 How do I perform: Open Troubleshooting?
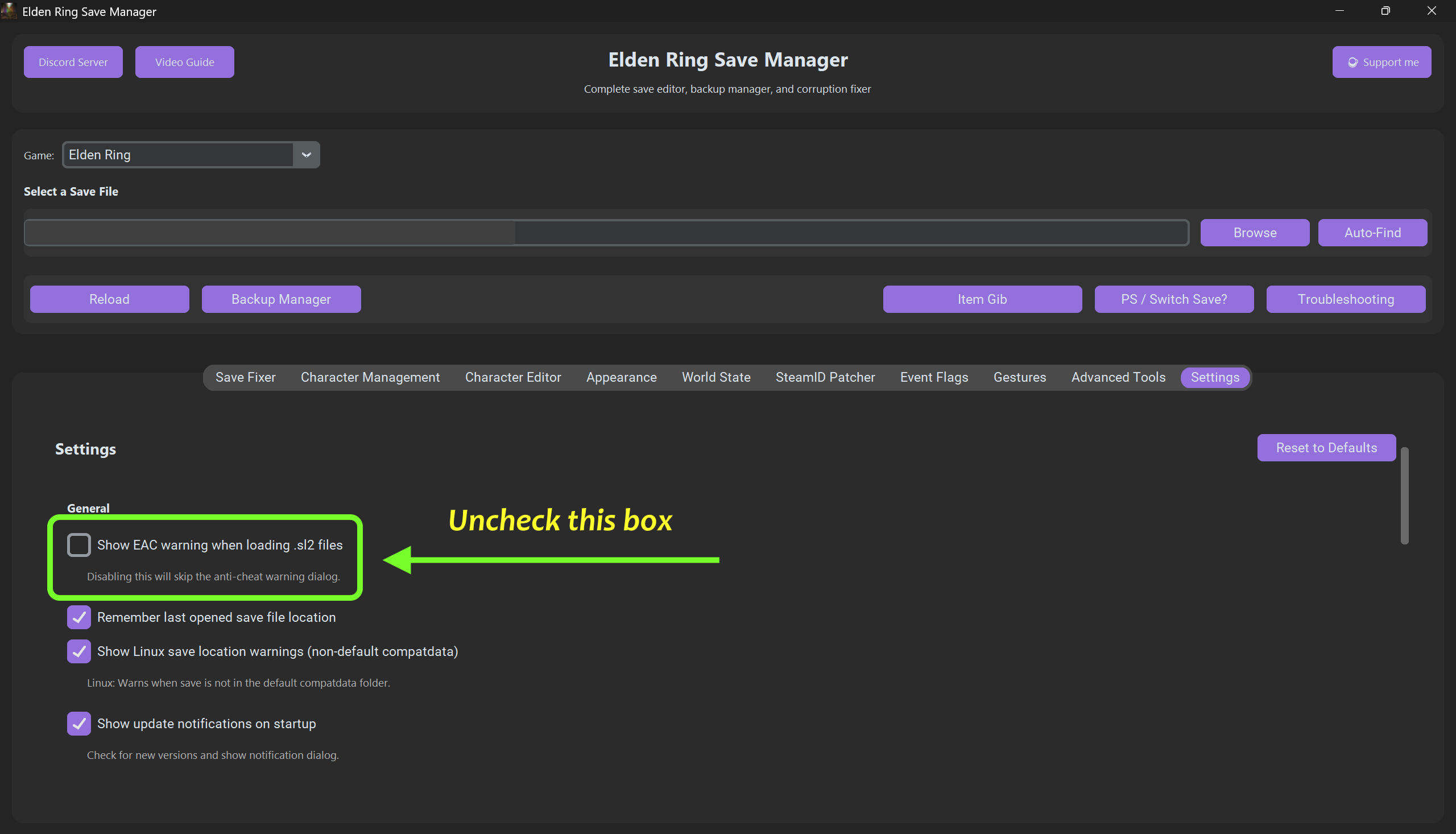tap(1346, 299)
